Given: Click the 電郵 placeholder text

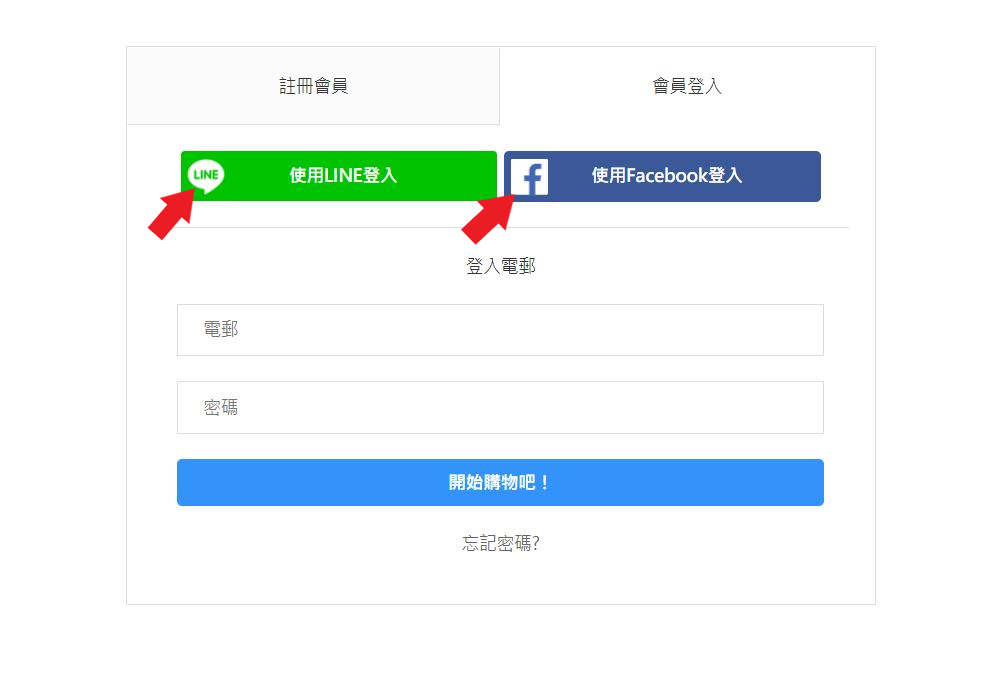Looking at the screenshot, I should 221,329.
